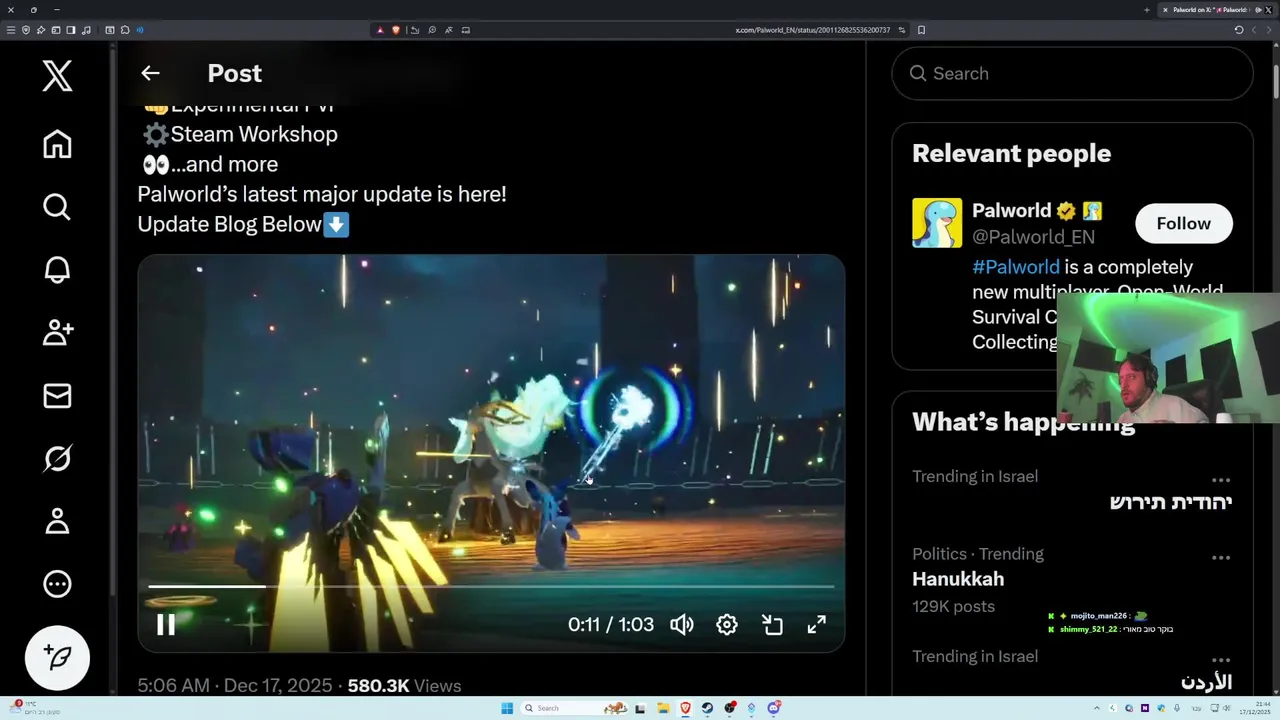Toggle picture-in-picture for the video
The image size is (1280, 720).
tap(772, 625)
